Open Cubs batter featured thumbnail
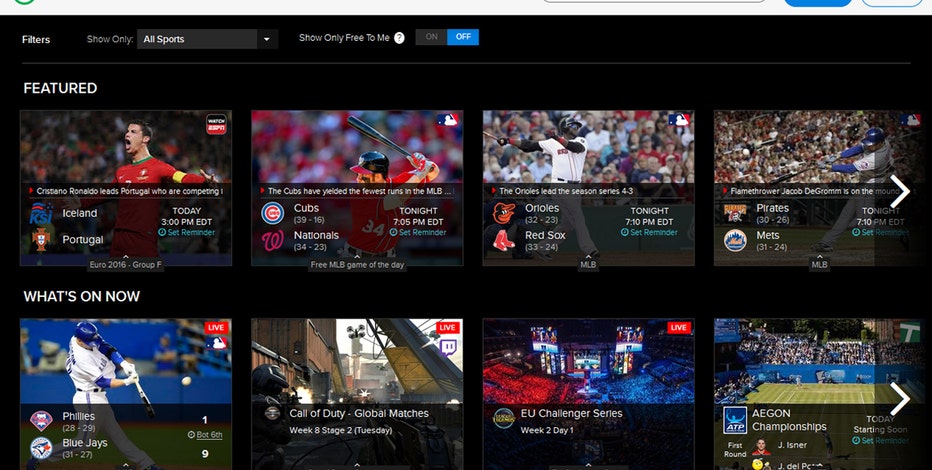Viewport: 932px width, 470px height. (x=357, y=147)
